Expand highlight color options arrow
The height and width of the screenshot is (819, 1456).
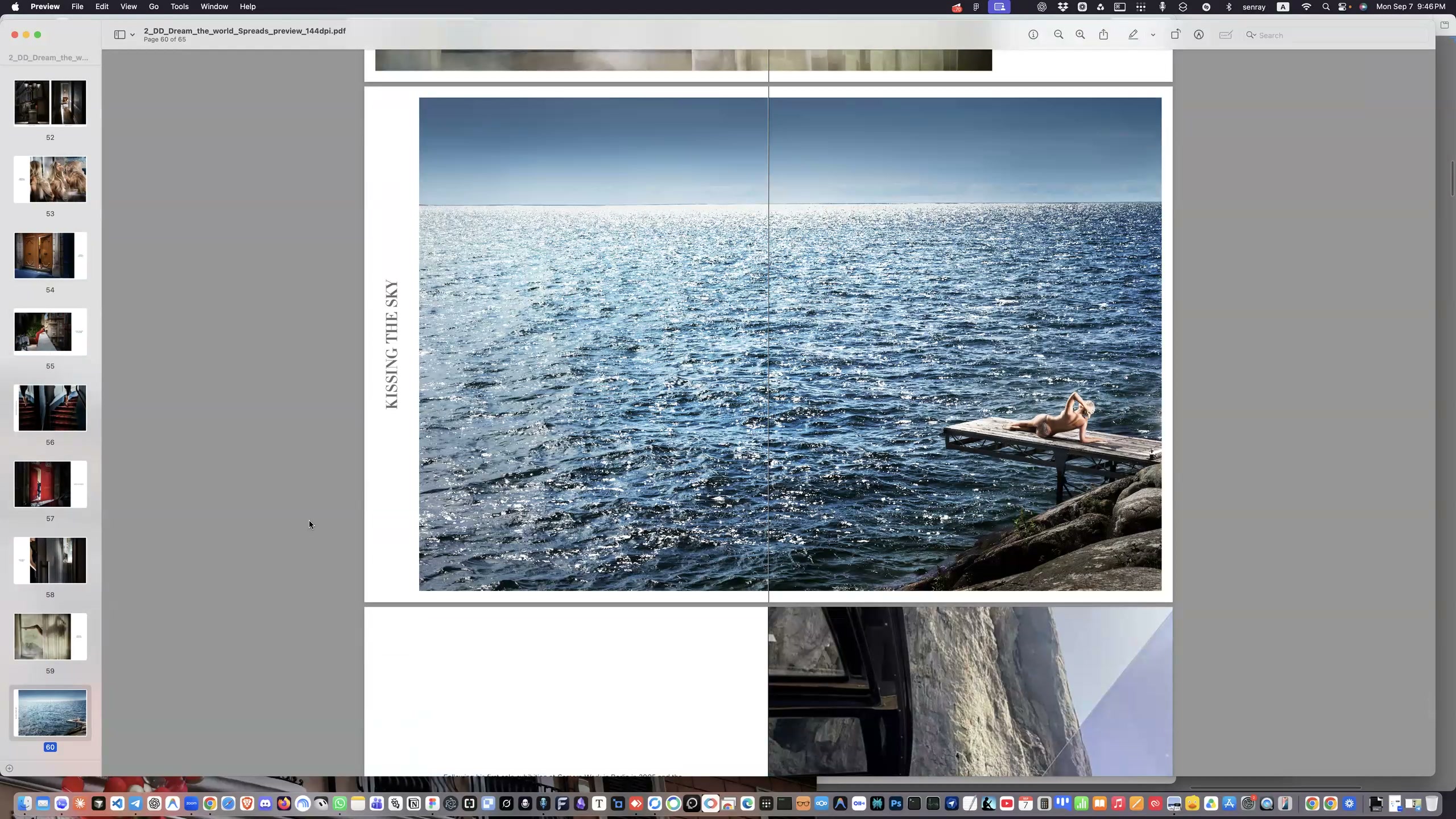coord(1153,35)
